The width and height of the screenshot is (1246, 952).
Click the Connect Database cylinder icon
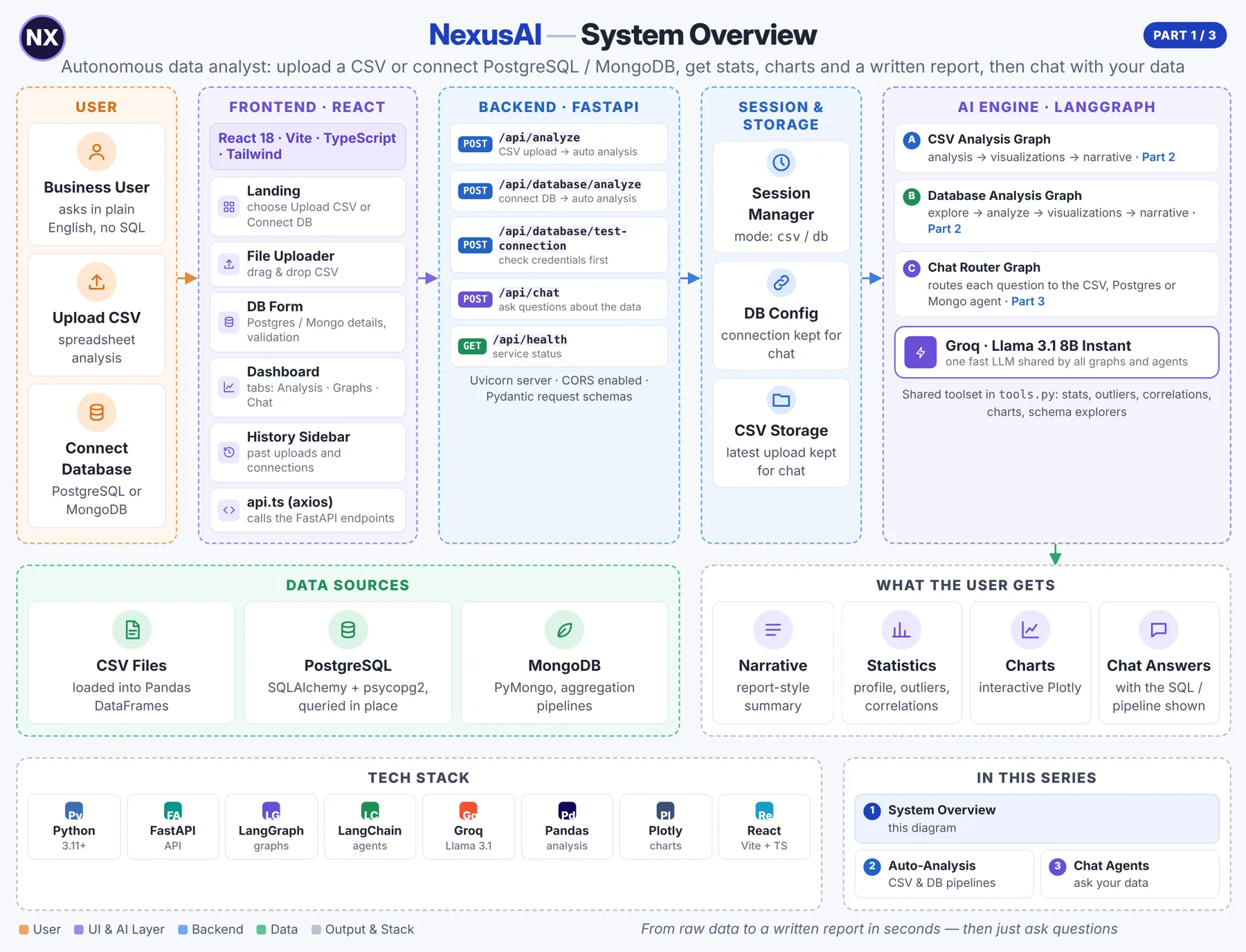(97, 412)
